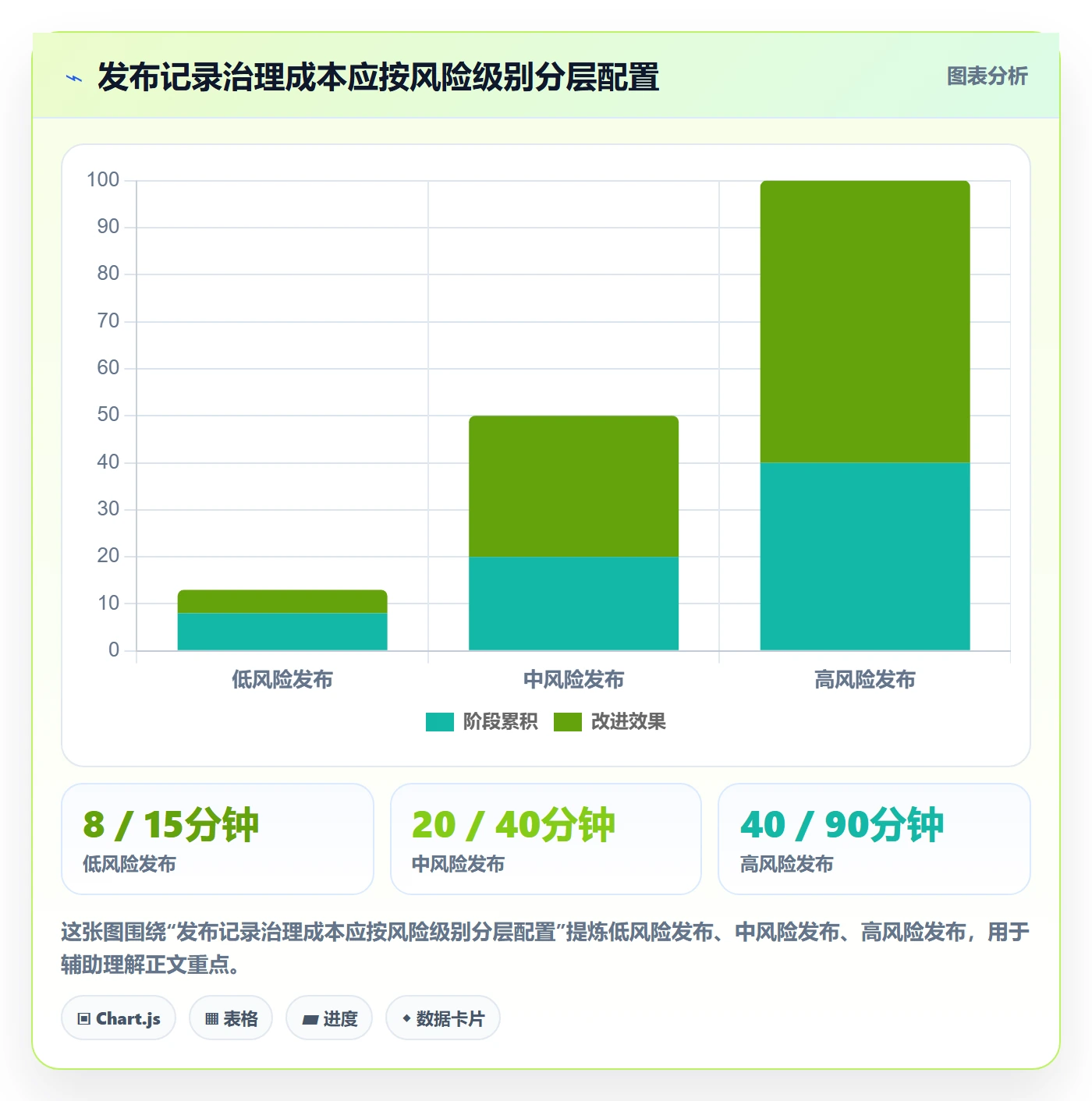1092x1101 pixels.
Task: Click the lightning bolt icon beside the title
Action: [74, 78]
